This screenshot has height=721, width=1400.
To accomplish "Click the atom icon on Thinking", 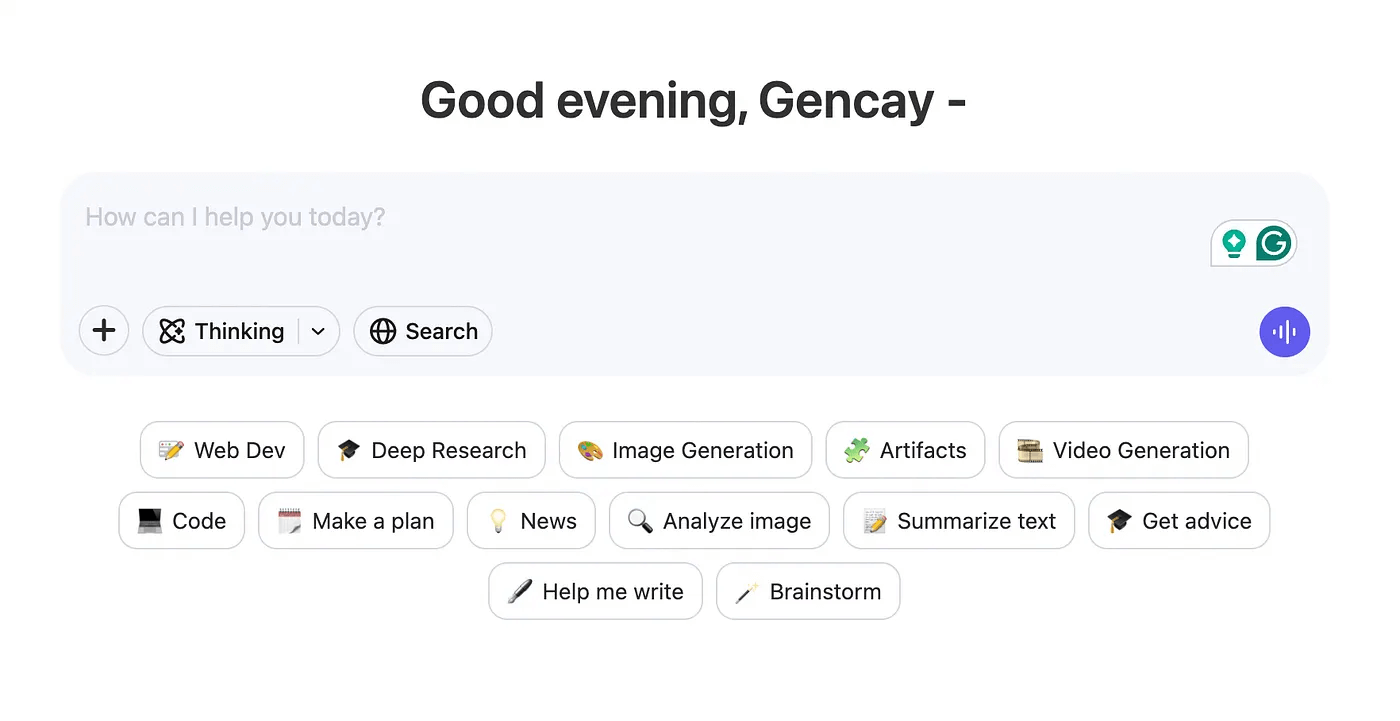I will (172, 331).
